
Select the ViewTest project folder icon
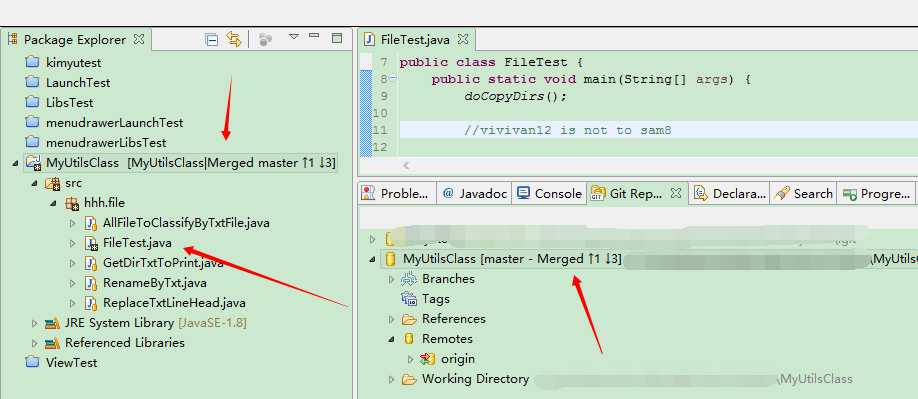tap(33, 362)
